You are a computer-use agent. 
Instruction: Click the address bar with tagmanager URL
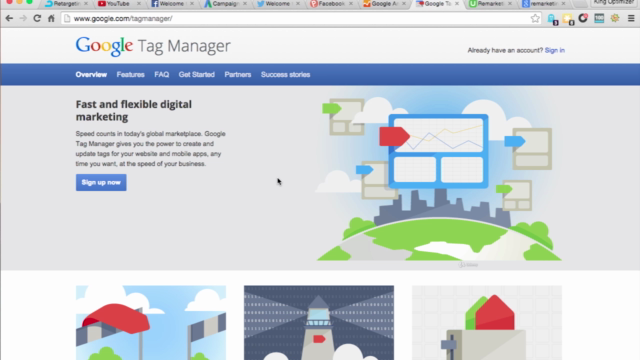coord(300,18)
